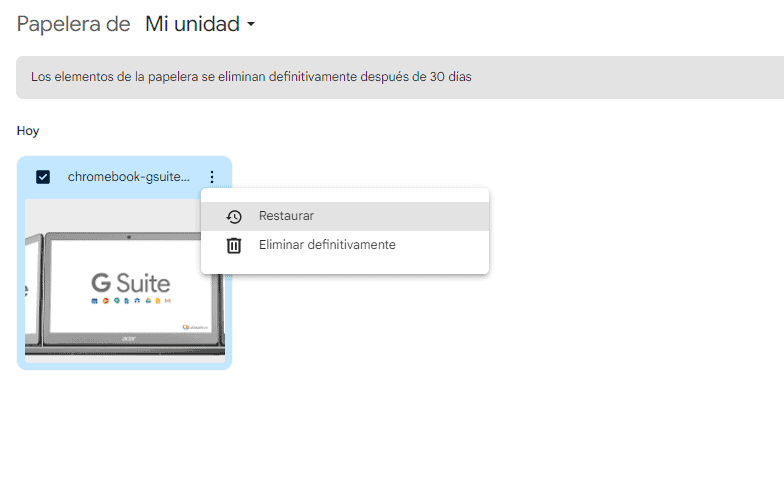
Task: Select Restaurar from the context menu
Action: pyautogui.click(x=345, y=216)
